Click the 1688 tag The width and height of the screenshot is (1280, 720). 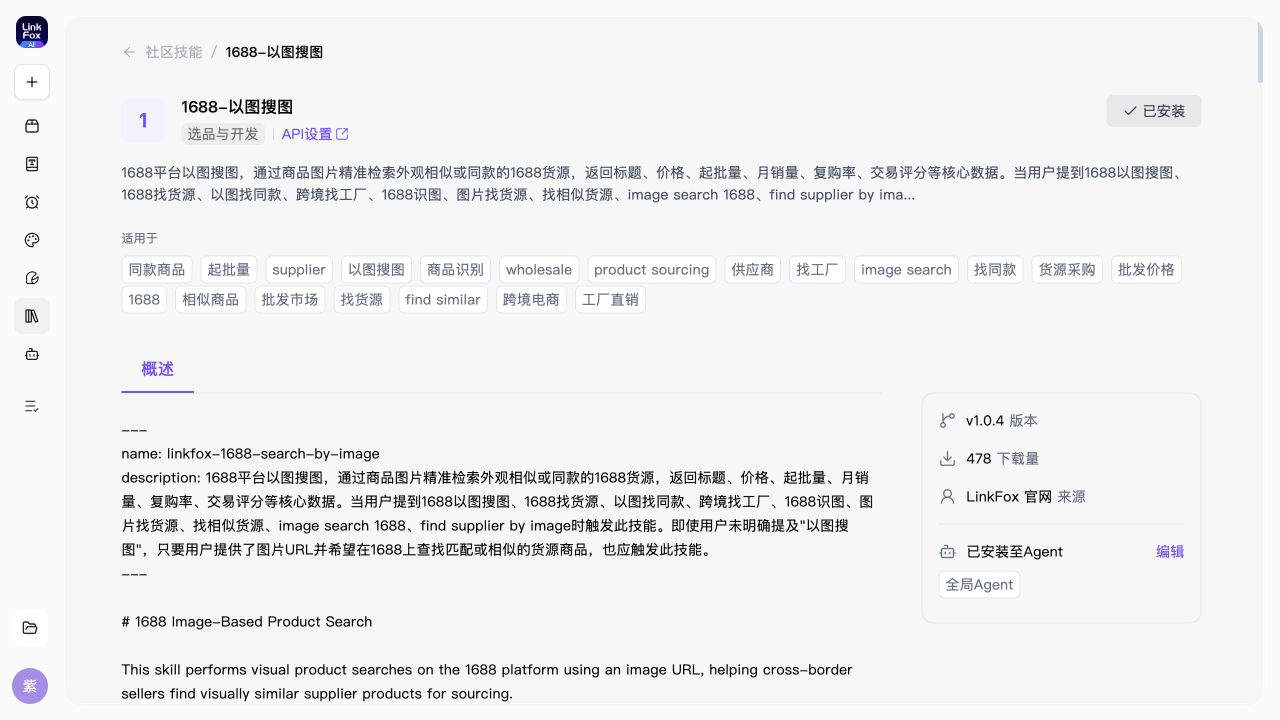144,300
